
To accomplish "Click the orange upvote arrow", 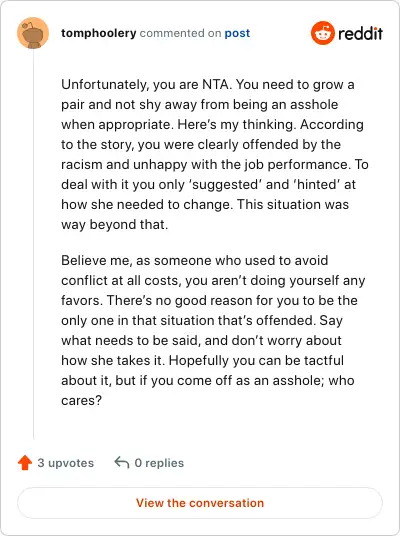I will coord(25,463).
